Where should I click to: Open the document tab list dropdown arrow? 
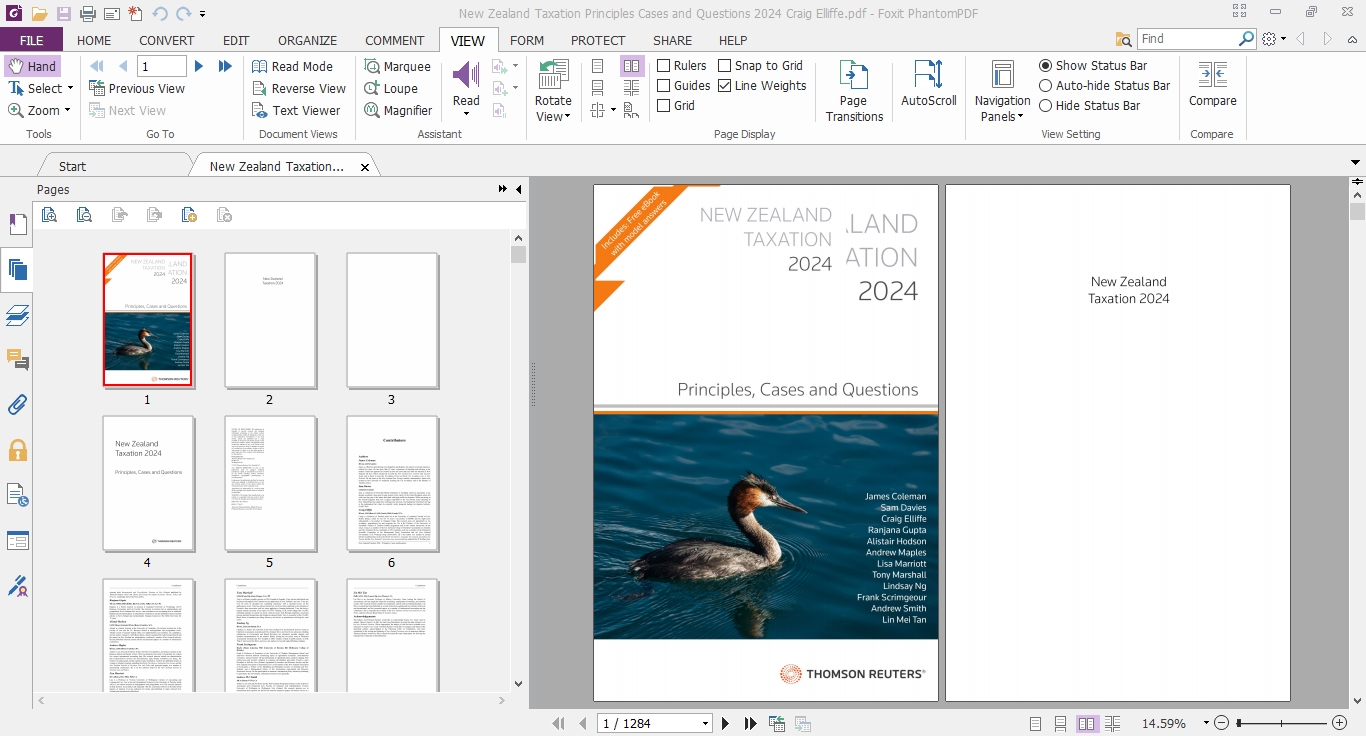1356,163
